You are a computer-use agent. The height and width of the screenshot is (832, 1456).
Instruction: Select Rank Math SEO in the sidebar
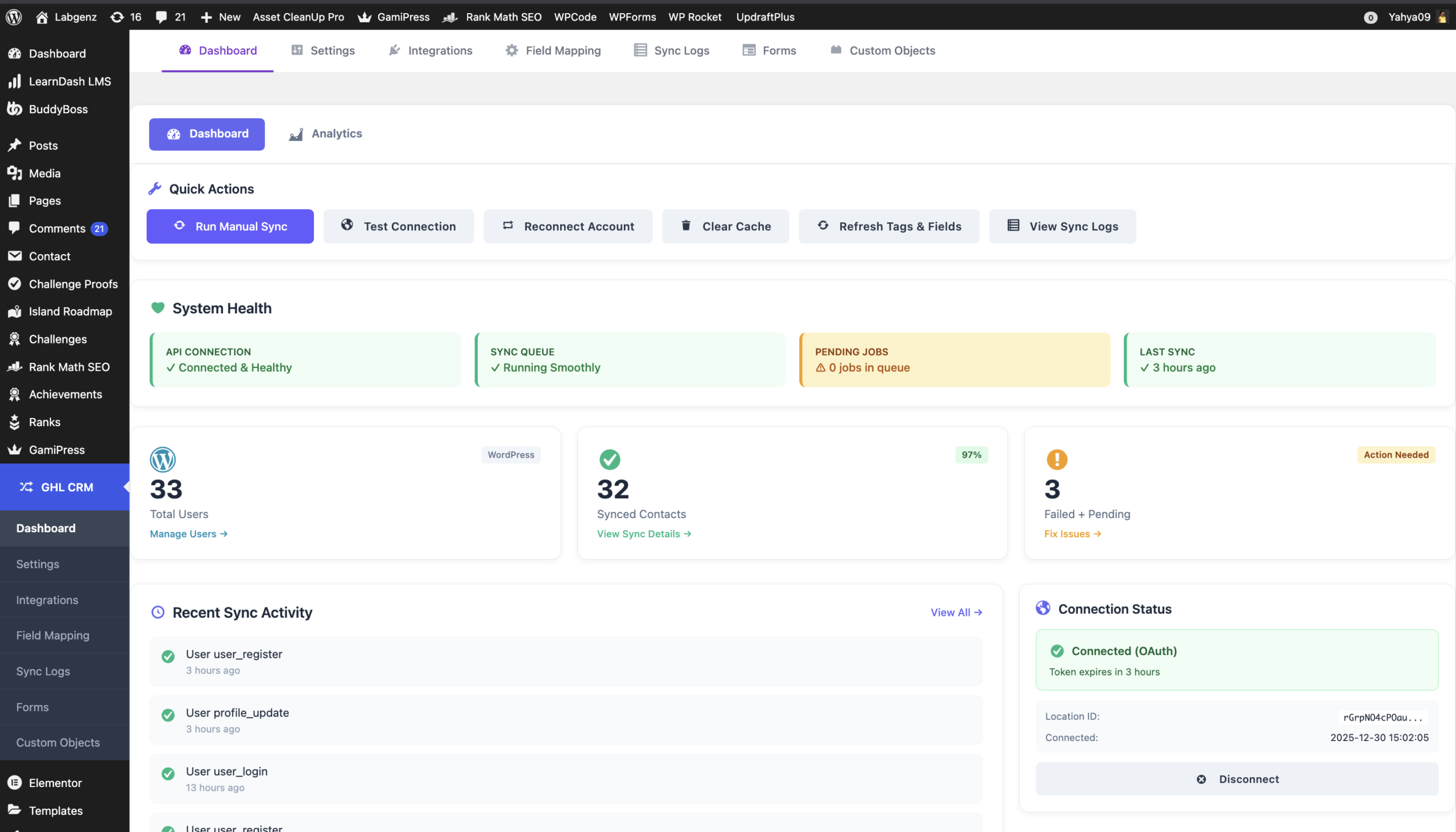(x=14, y=366)
